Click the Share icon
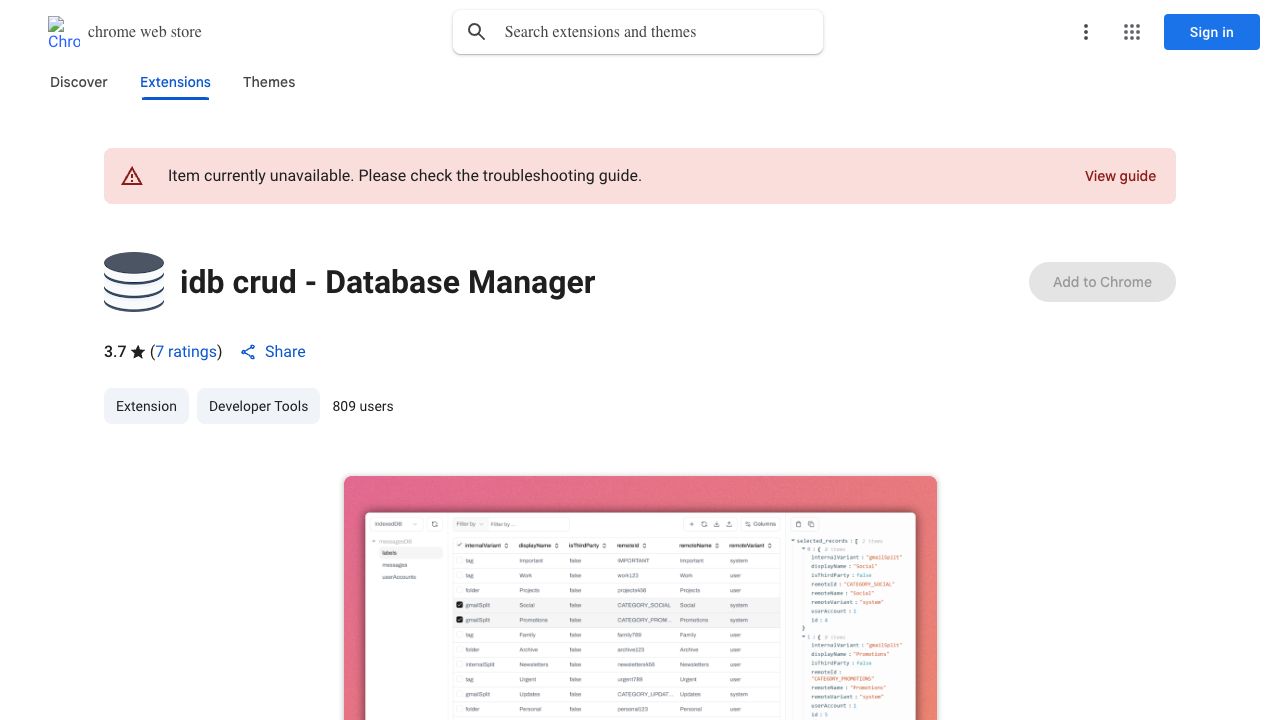The image size is (1280, 720). (x=249, y=352)
